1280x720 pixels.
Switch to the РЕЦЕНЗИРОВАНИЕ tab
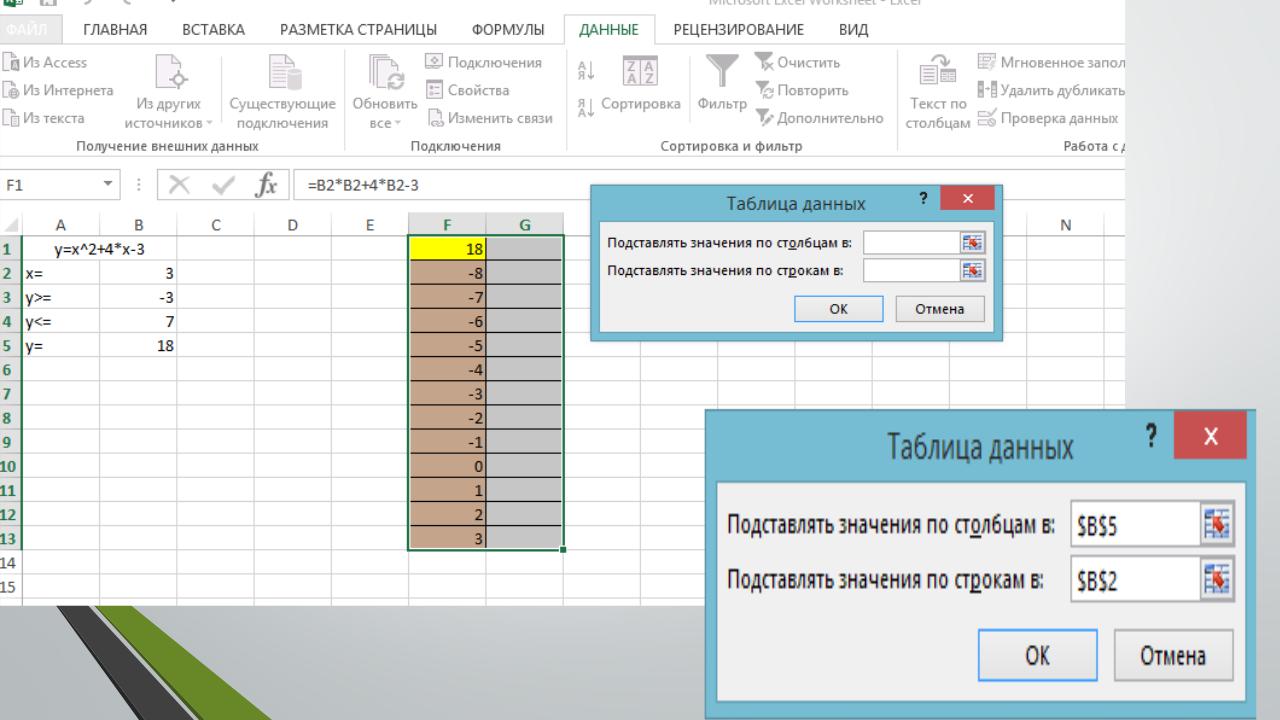pyautogui.click(x=739, y=30)
